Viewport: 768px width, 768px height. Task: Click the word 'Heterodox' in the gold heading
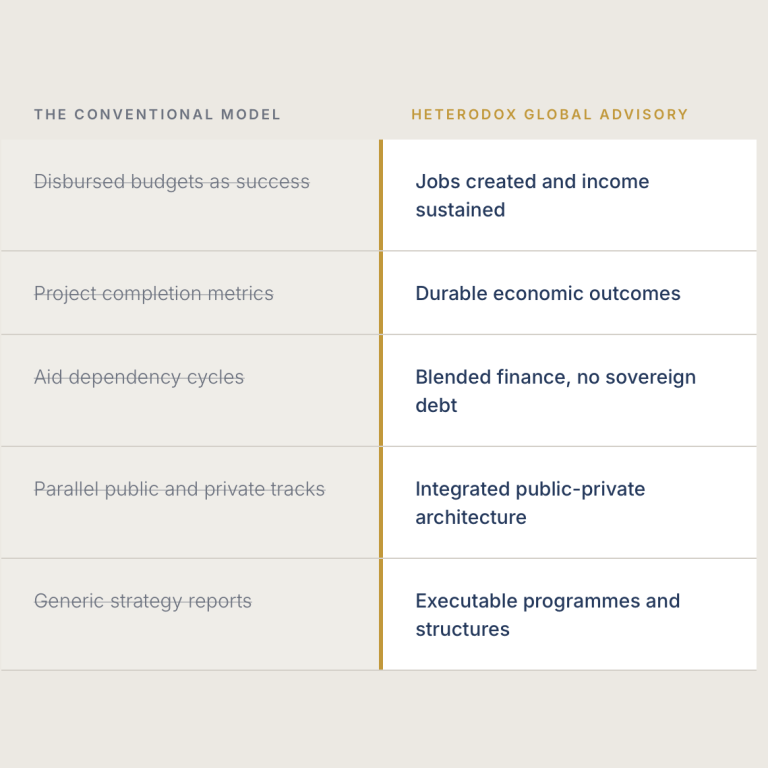pos(464,115)
